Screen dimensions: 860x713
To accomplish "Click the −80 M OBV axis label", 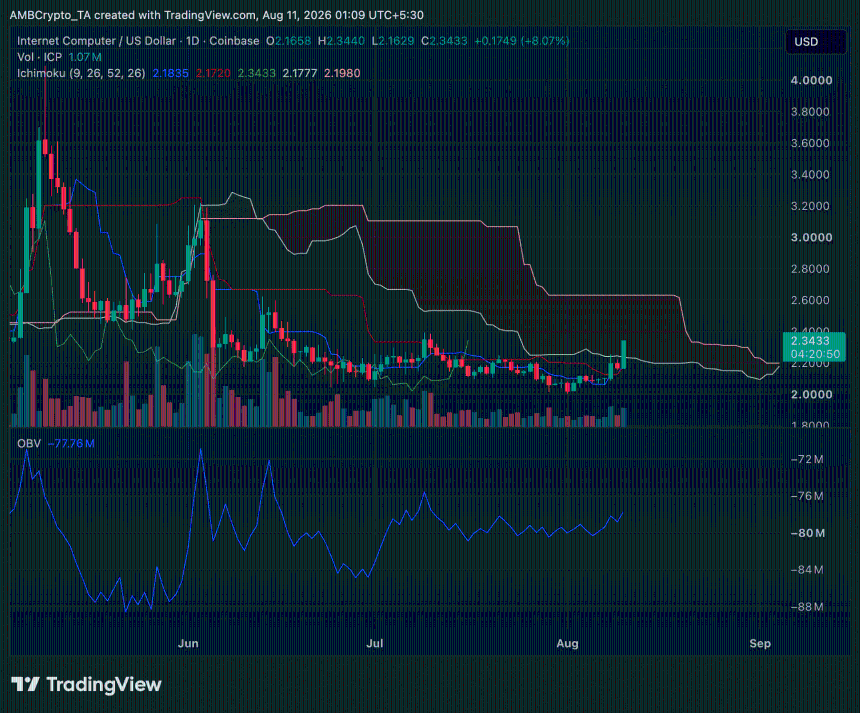I will coord(807,533).
